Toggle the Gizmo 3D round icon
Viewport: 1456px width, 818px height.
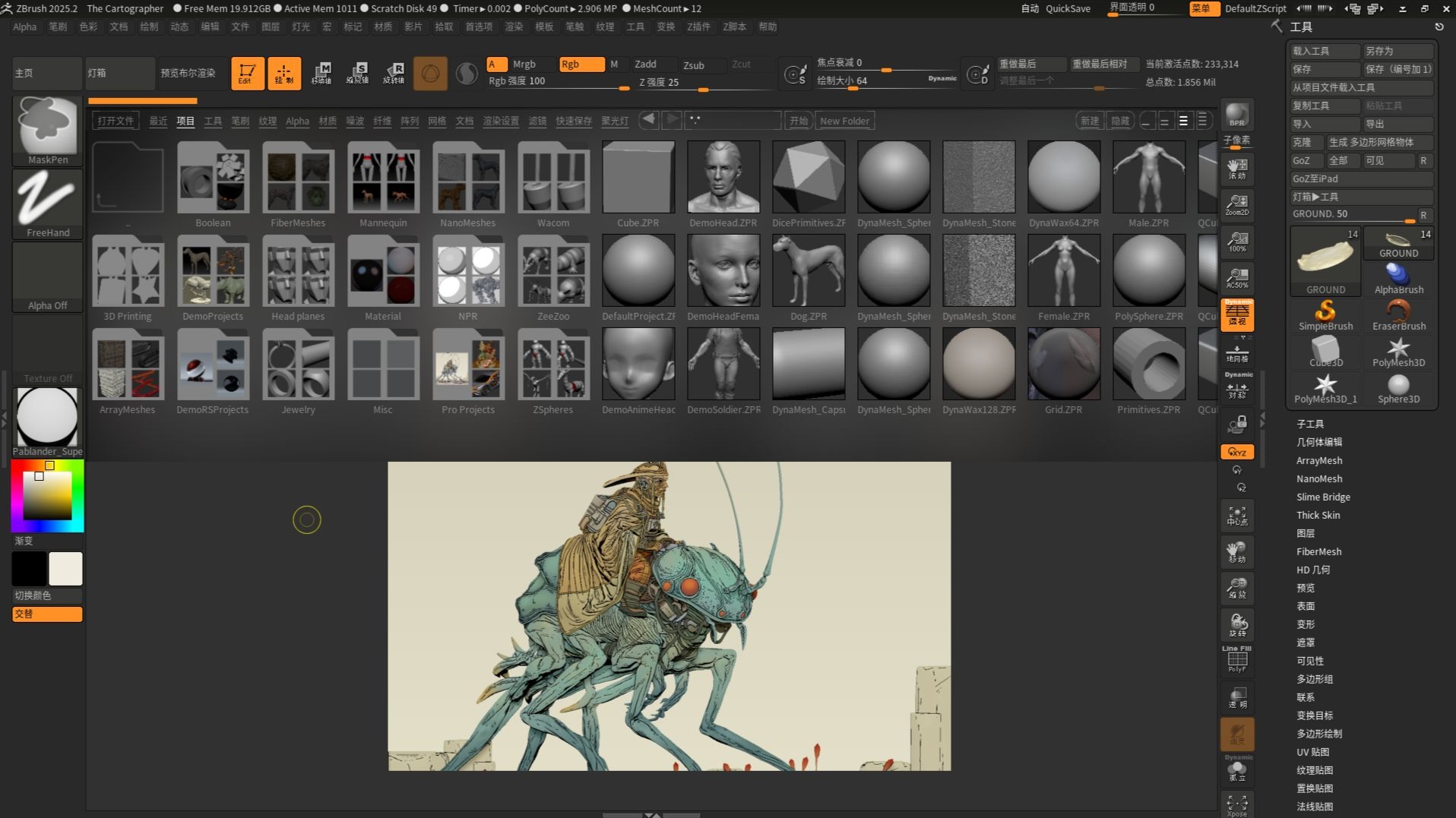[x=430, y=73]
